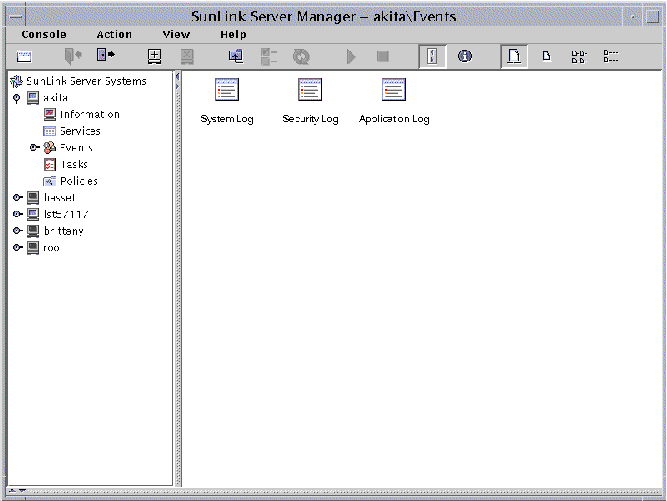Select Services under akita
The image size is (667, 501).
(80, 131)
